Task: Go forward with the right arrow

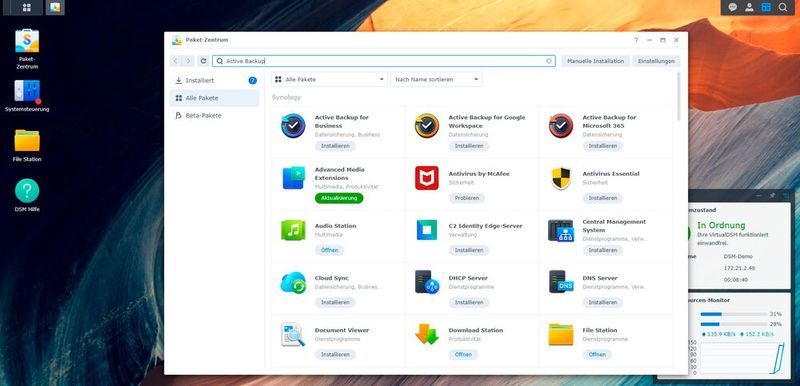Action: 188,61
